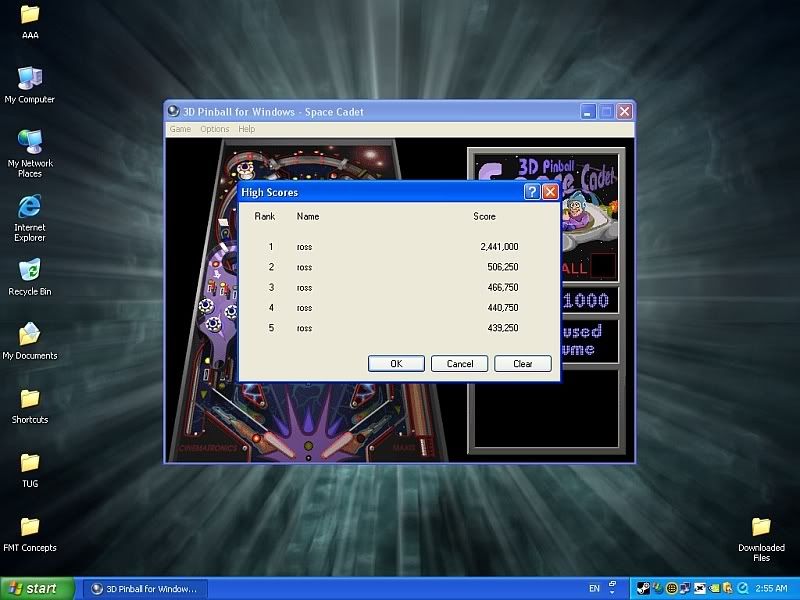Image resolution: width=800 pixels, height=600 pixels.
Task: Select the score 506,250
Action: pyautogui.click(x=503, y=267)
